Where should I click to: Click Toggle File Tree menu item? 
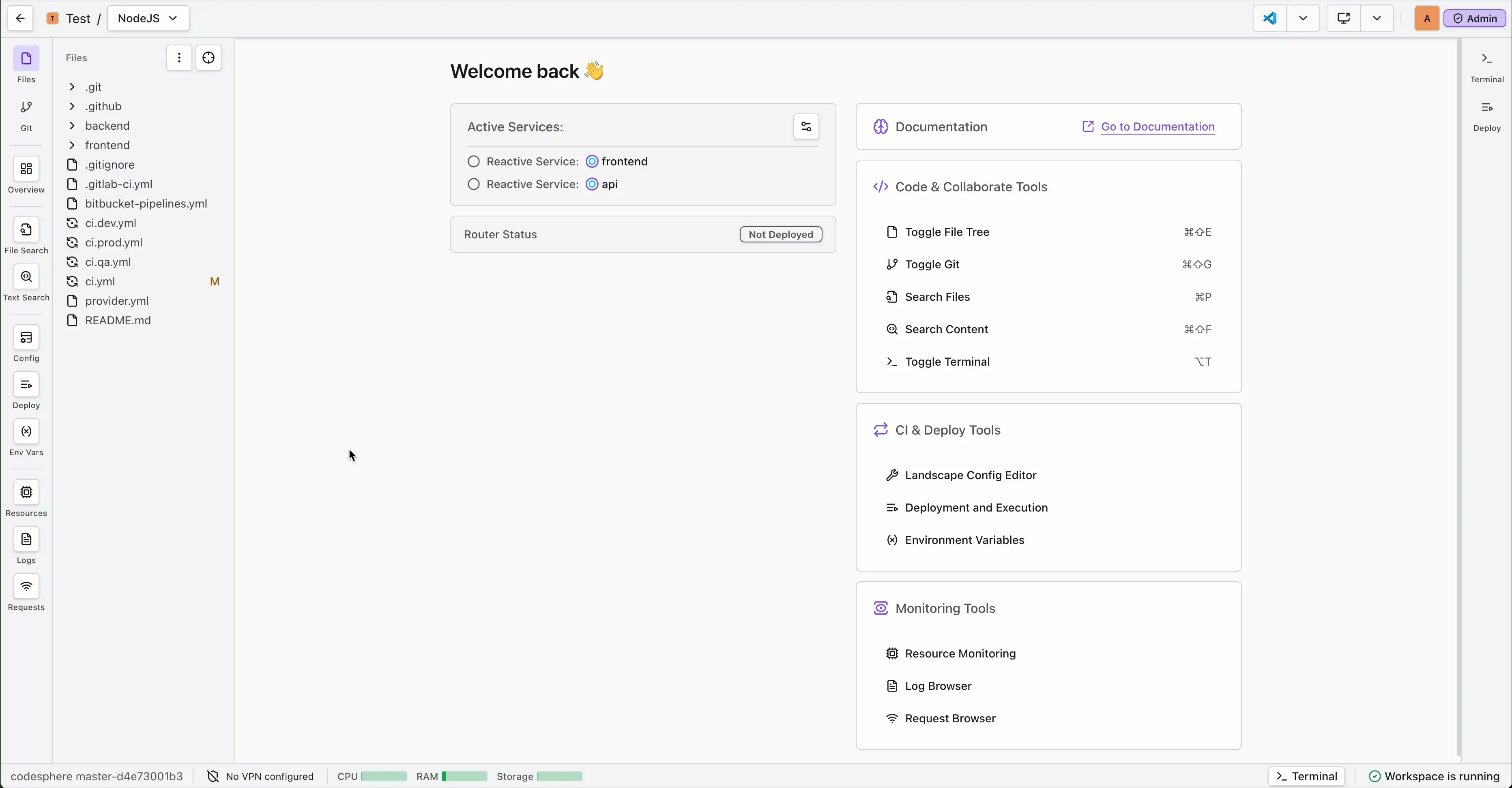(x=1048, y=232)
